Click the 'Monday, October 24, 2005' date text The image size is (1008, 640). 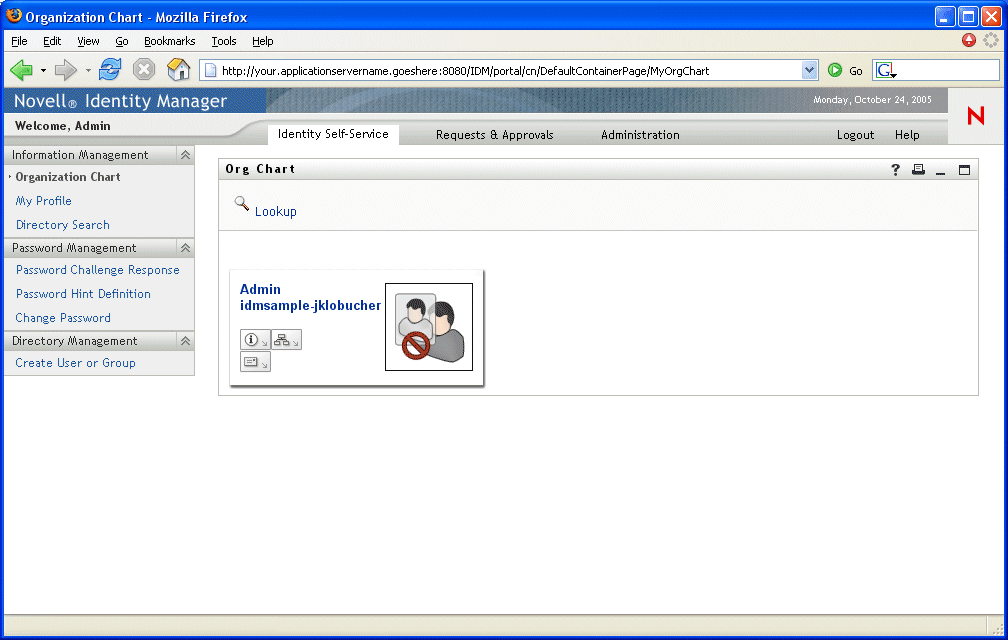872,100
